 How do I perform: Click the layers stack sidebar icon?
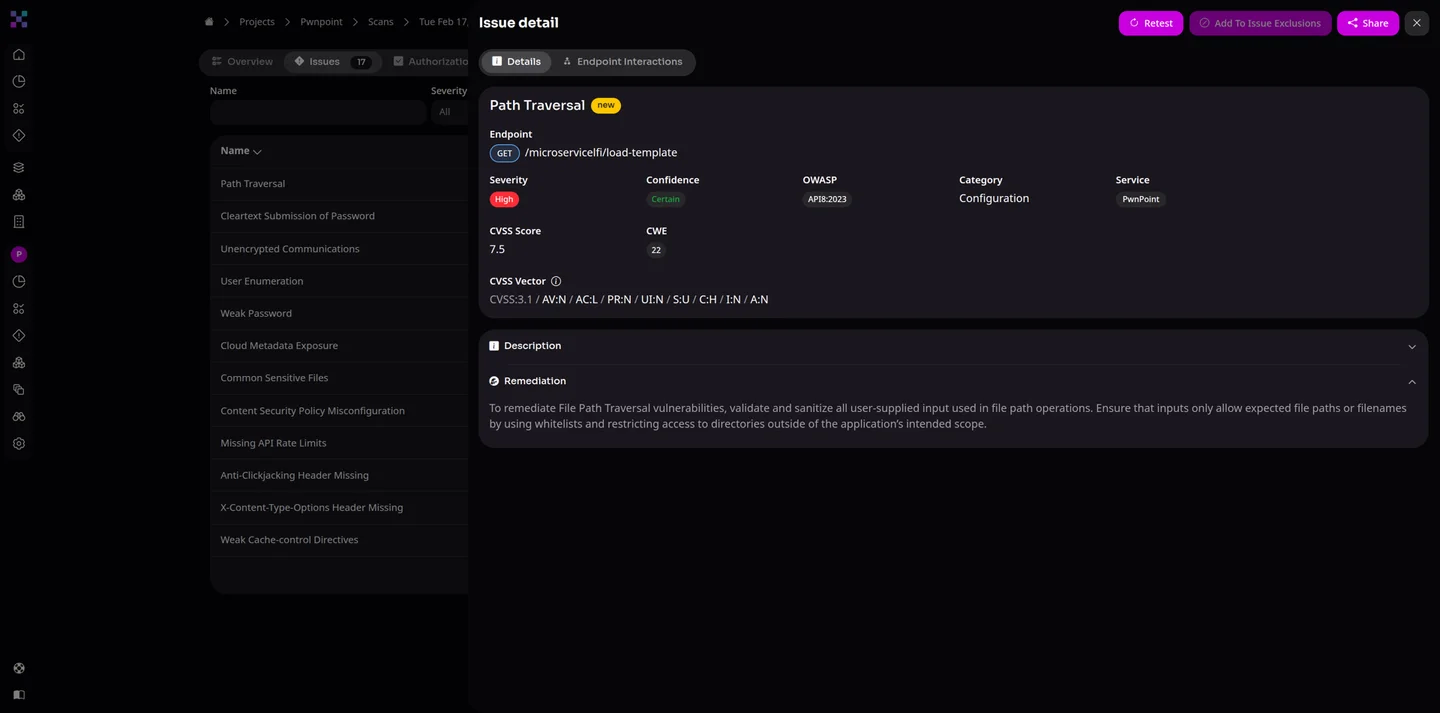(19, 168)
